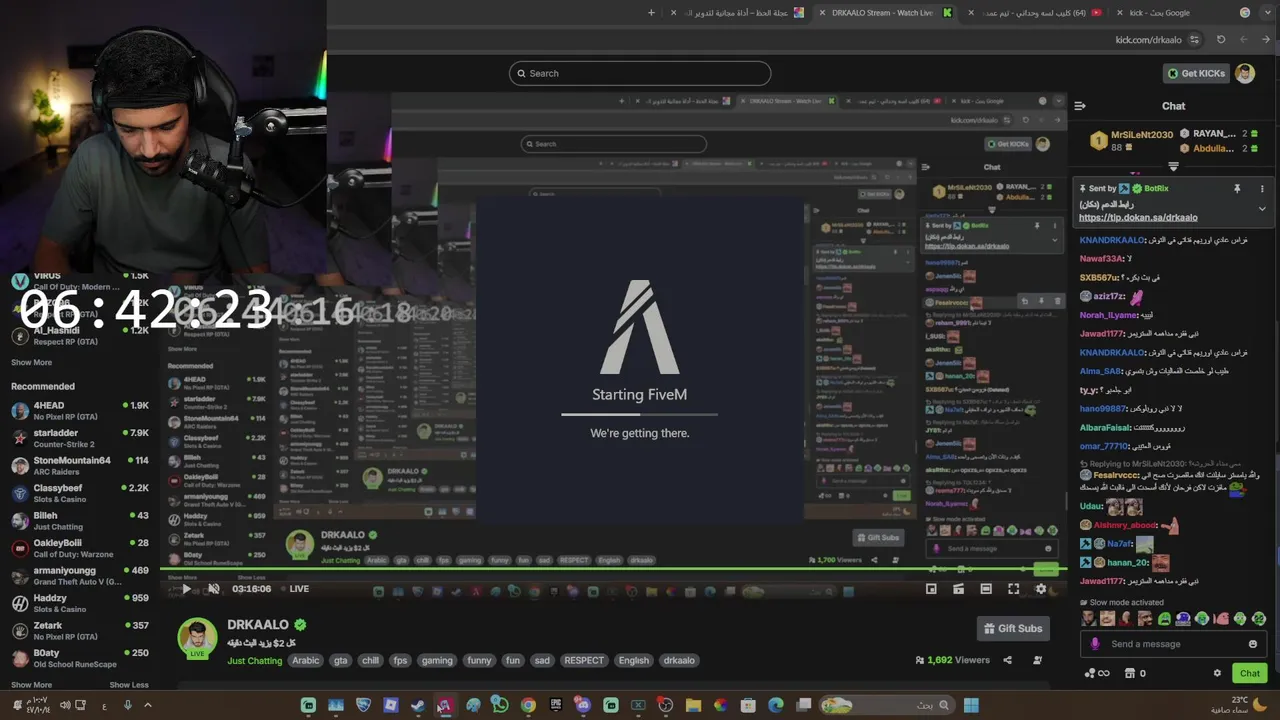Open WhatsApp from the taskbar

pyautogui.click(x=500, y=705)
